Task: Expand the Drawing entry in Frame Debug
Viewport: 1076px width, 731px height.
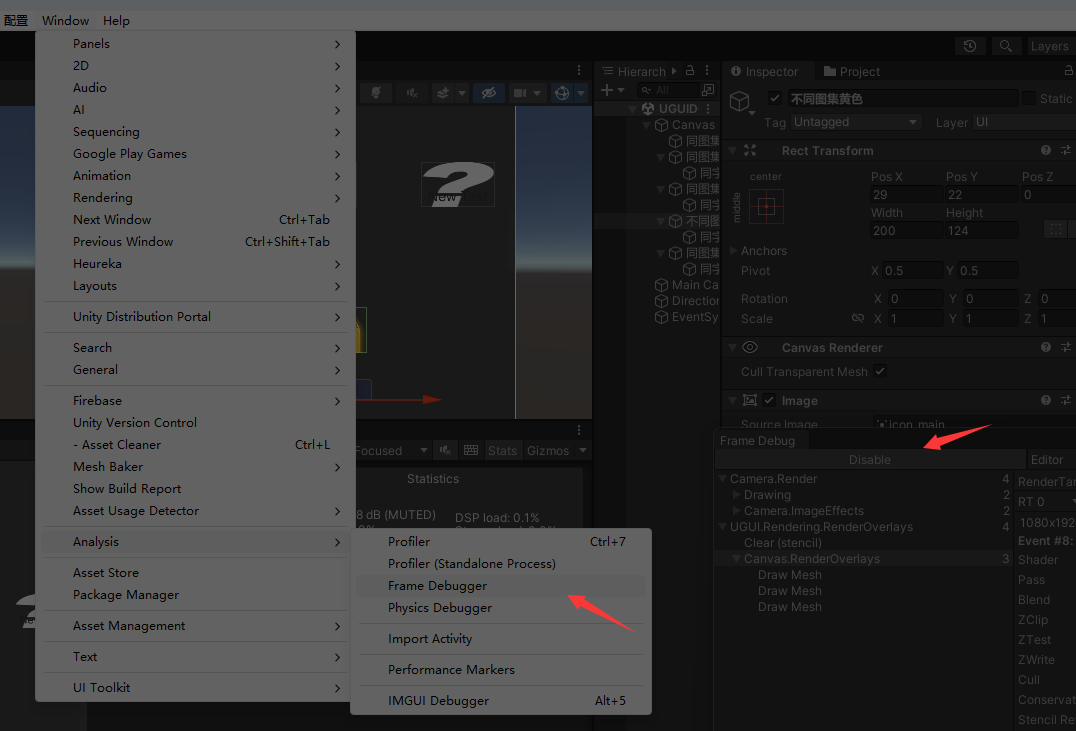Action: point(736,494)
